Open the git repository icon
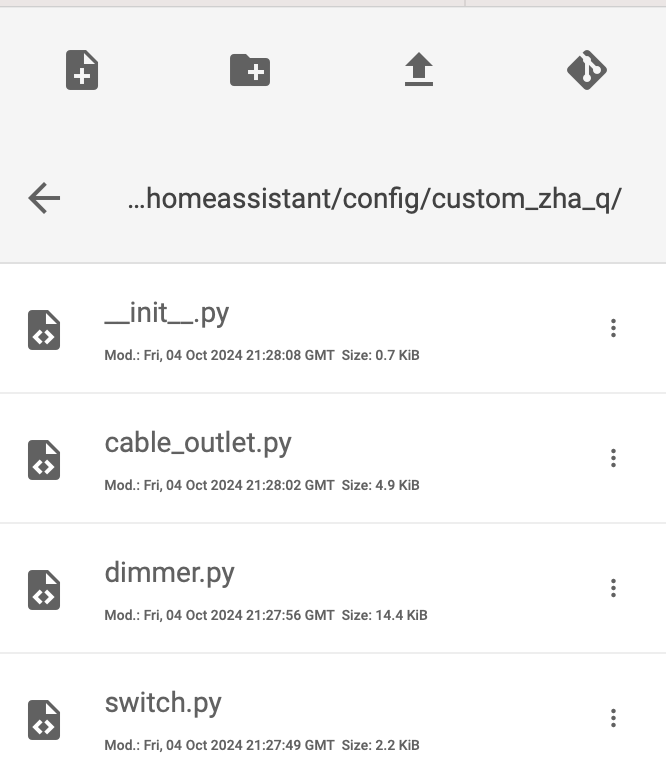 (587, 70)
